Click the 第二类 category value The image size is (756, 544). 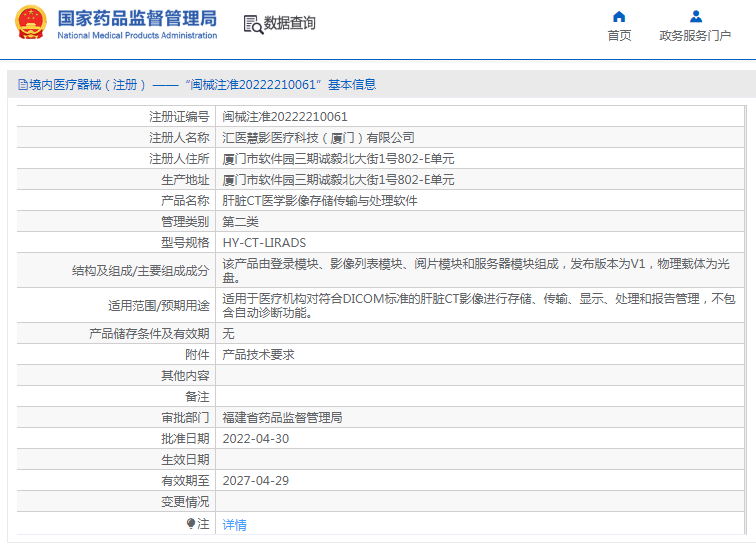tap(240, 222)
